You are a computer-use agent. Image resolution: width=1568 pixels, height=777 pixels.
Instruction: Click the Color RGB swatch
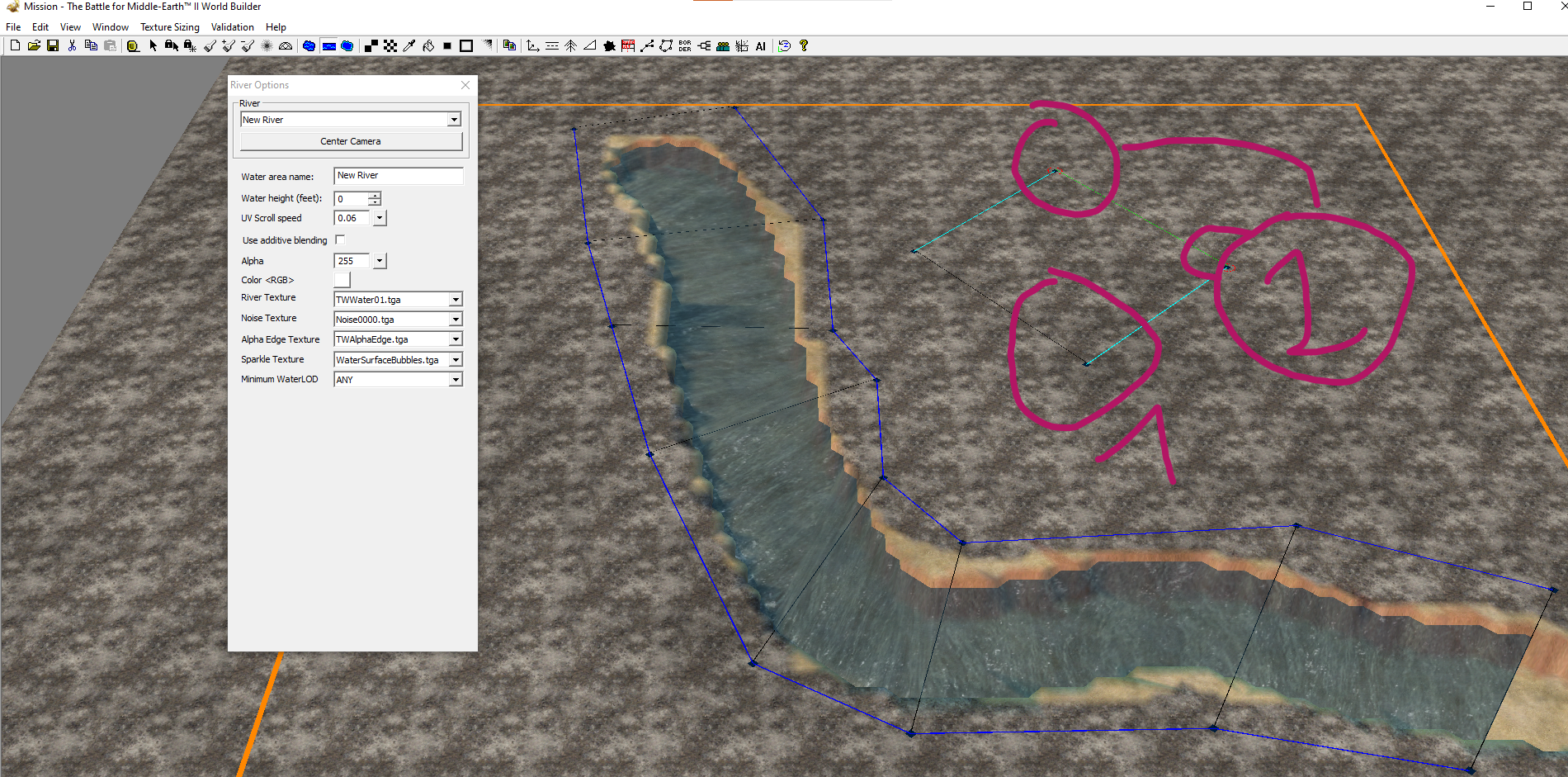click(x=342, y=280)
